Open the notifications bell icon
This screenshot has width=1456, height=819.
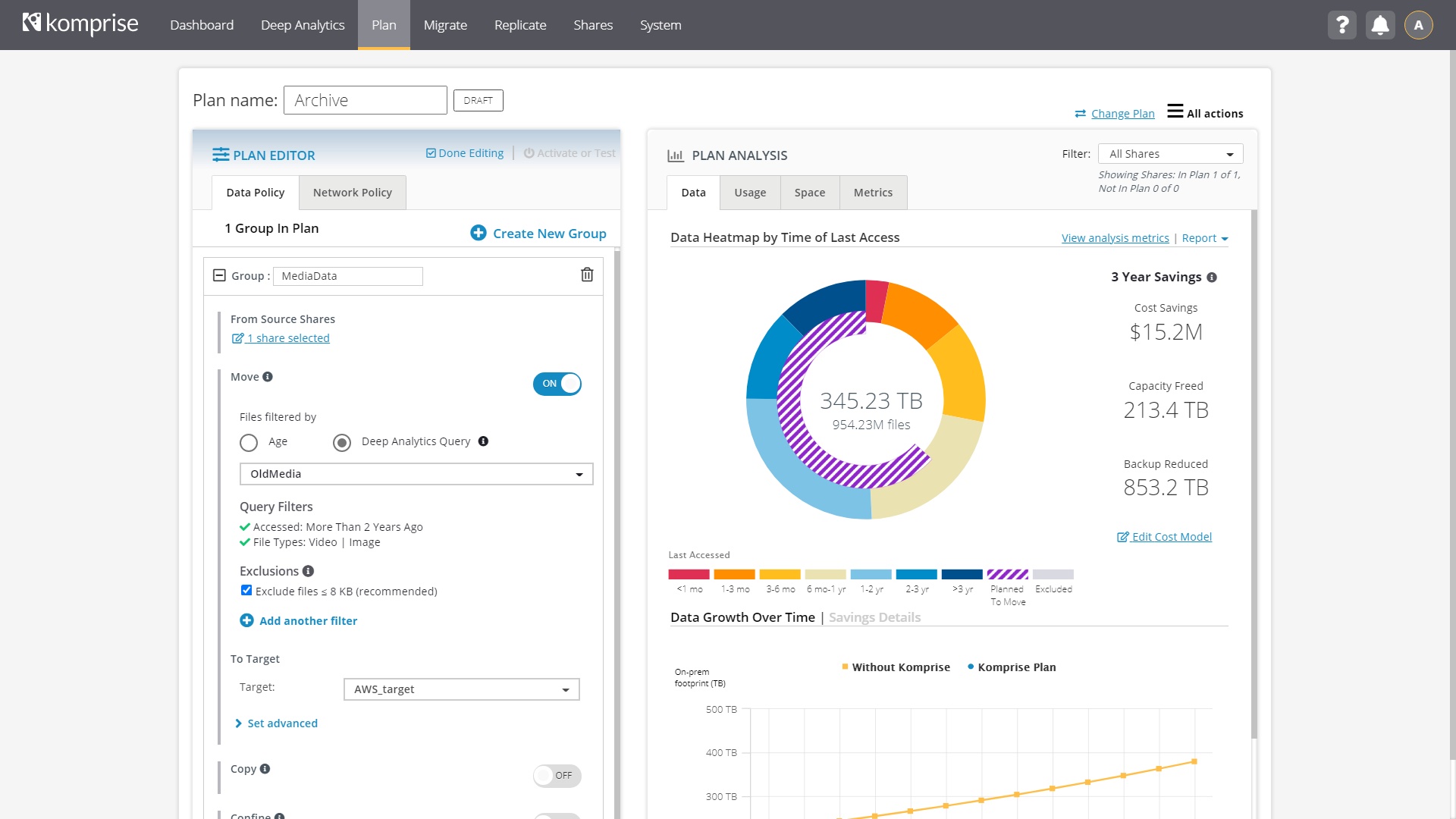point(1380,25)
